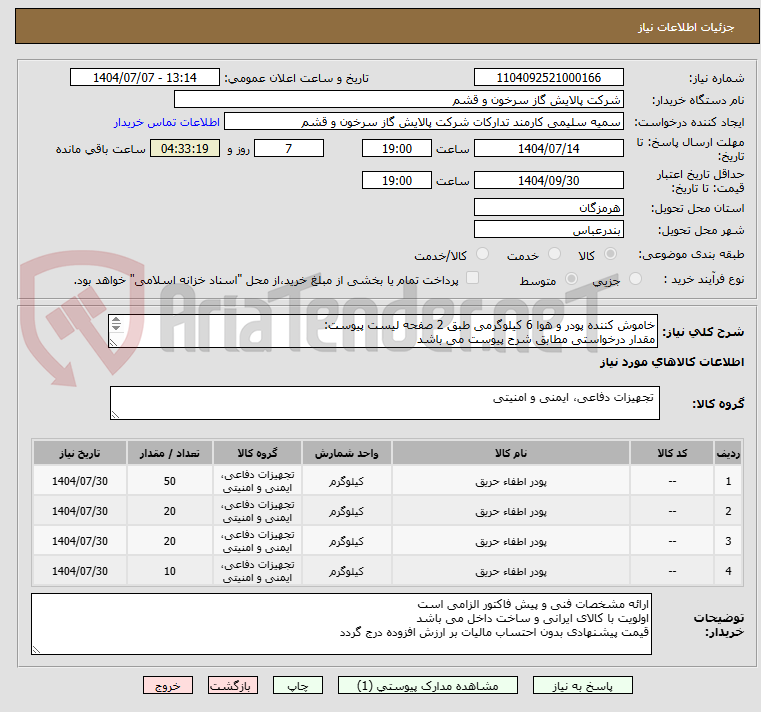
Task: Click resize handle of 'گروه کالا' textbox
Action: pos(115,413)
